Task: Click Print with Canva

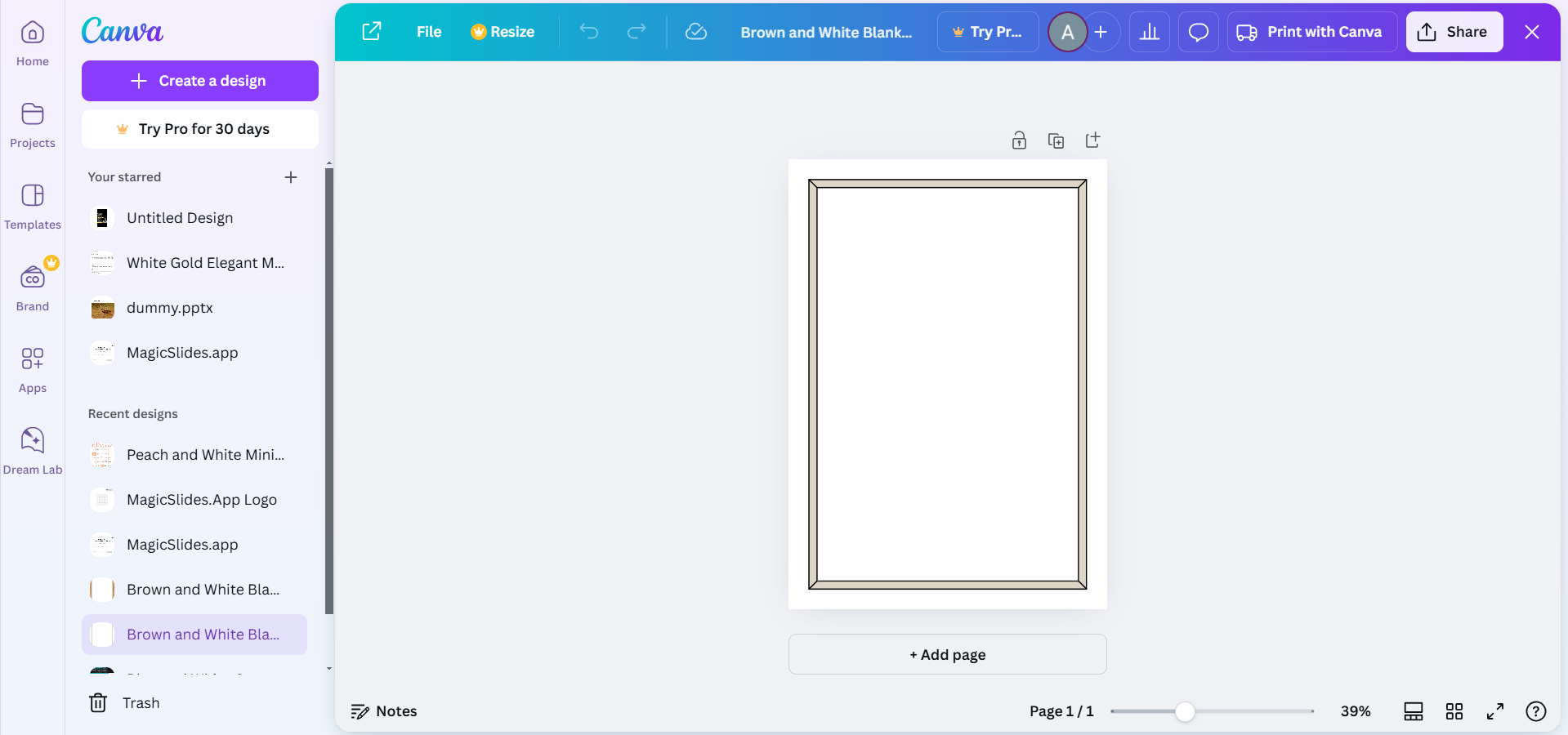Action: (x=1312, y=32)
